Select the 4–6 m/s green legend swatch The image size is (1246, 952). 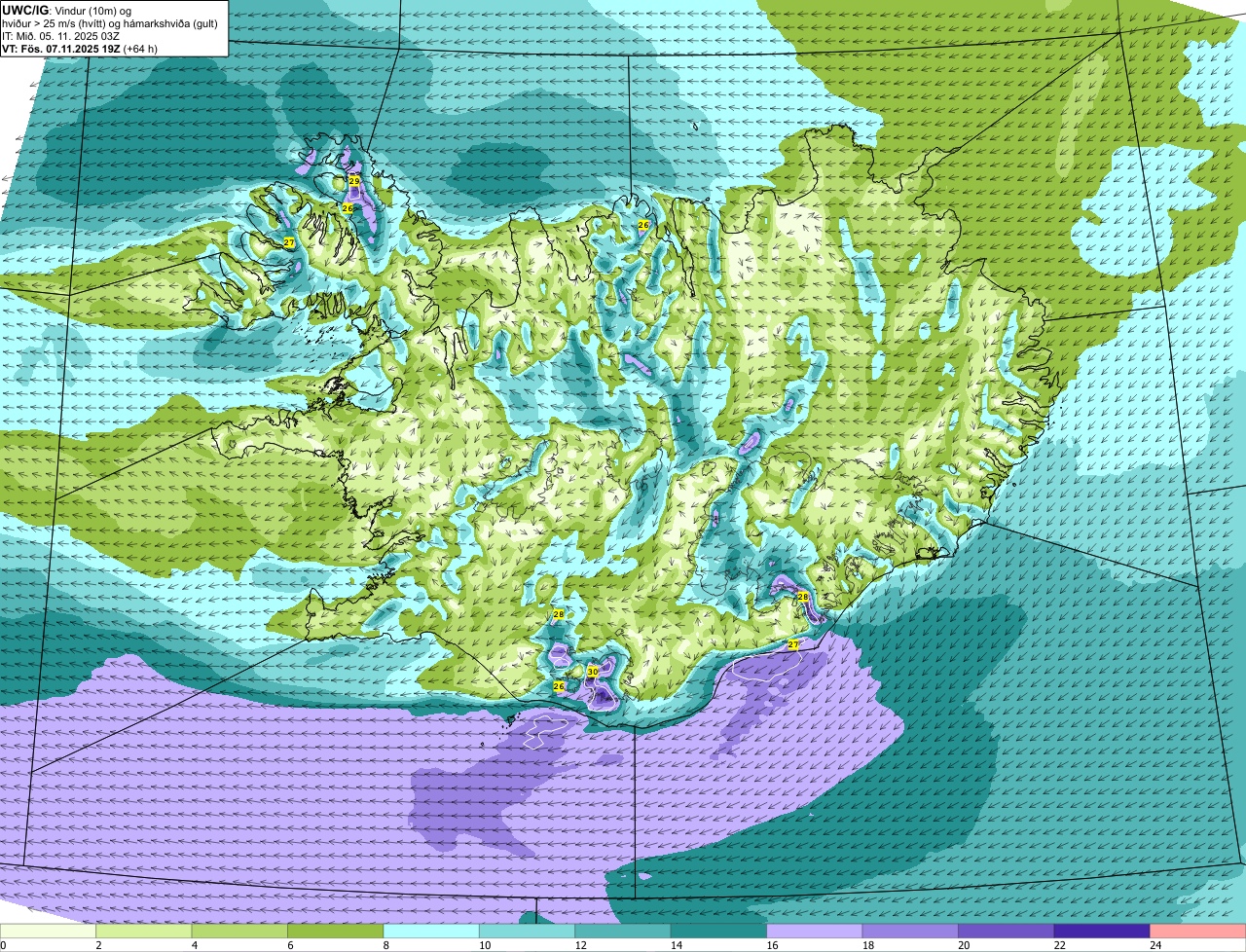click(x=239, y=931)
